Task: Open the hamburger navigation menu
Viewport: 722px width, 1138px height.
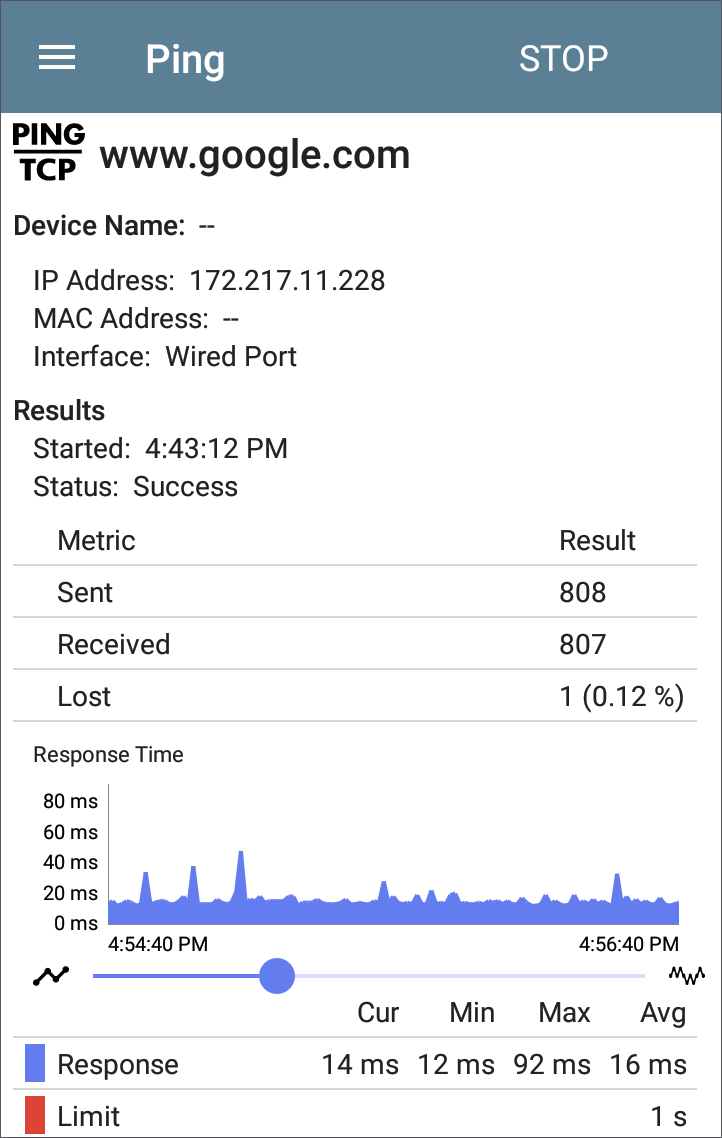Action: point(57,57)
